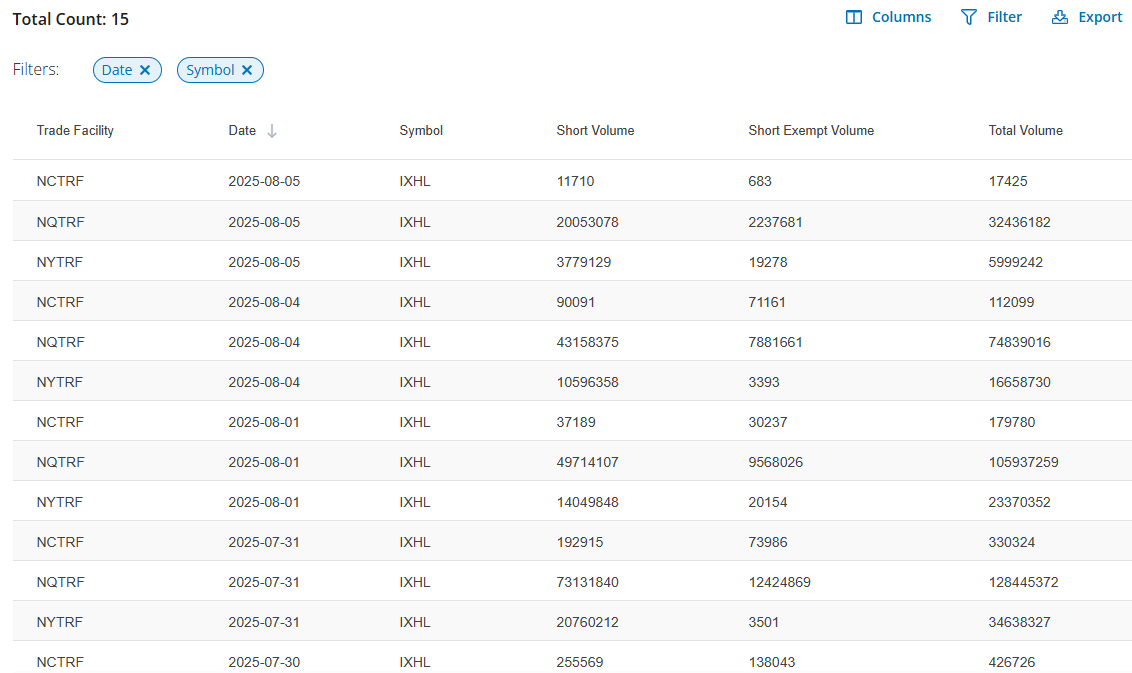Image resolution: width=1132 pixels, height=673 pixels.
Task: Select short exempt volume 73986
Action: (x=767, y=542)
